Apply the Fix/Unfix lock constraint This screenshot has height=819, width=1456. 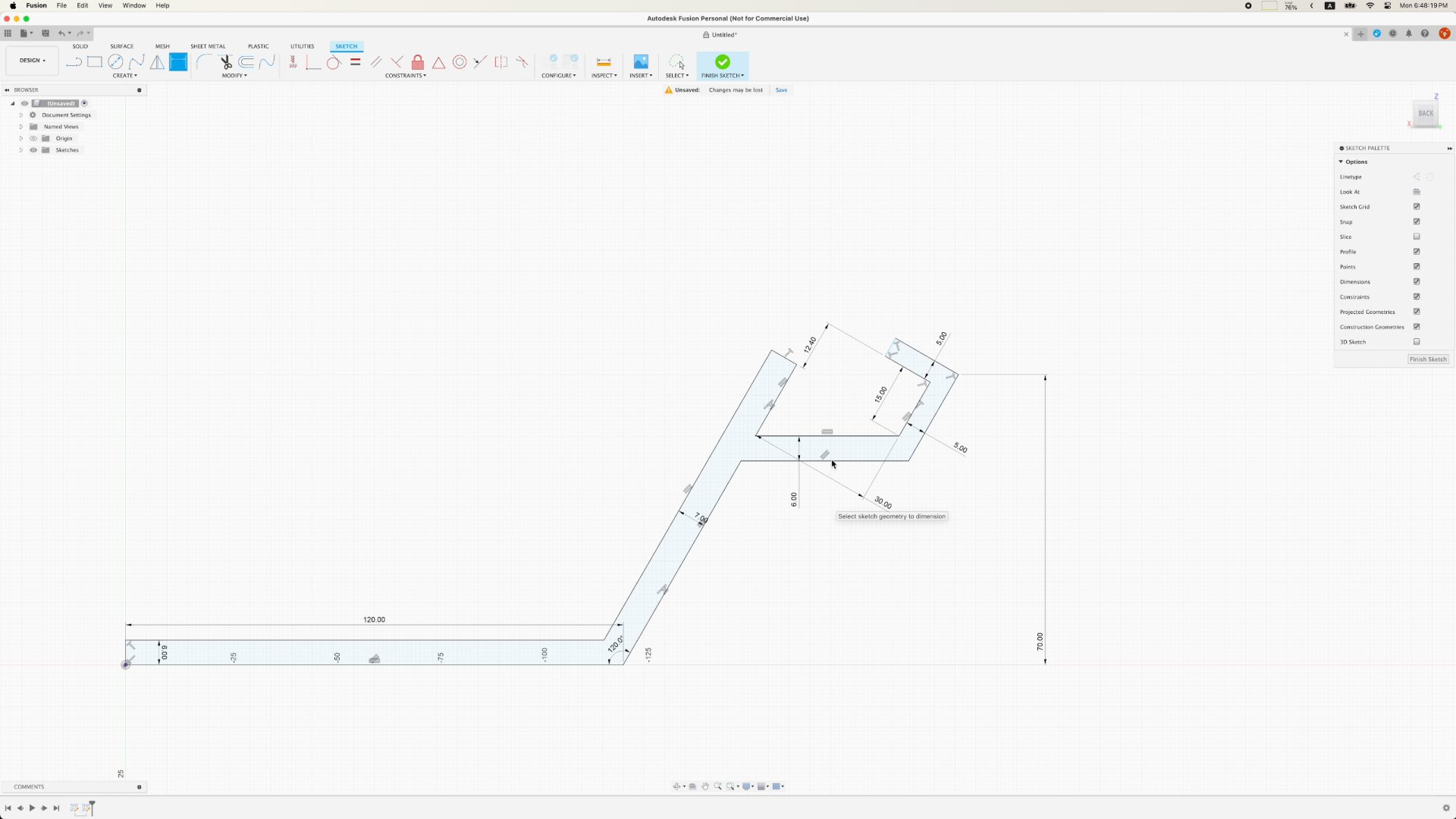click(x=417, y=62)
